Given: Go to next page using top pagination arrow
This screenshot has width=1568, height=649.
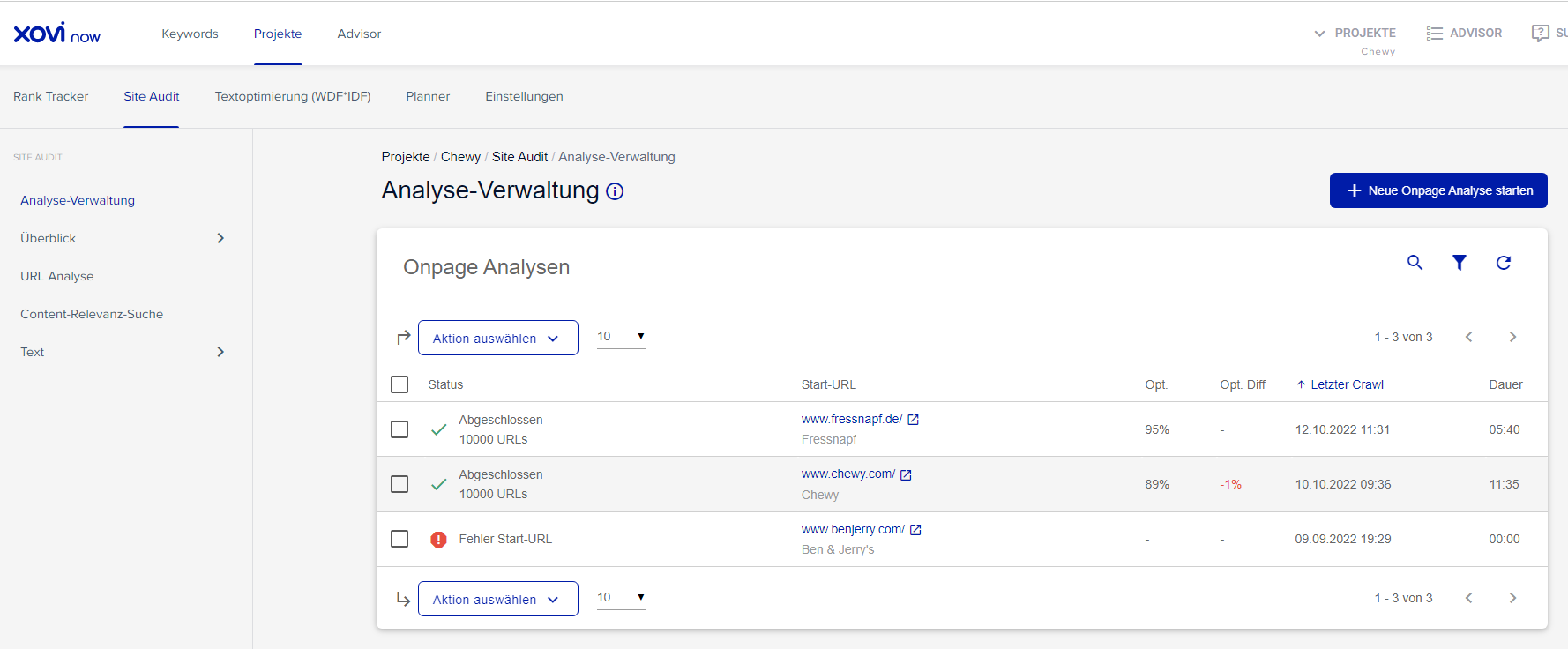Looking at the screenshot, I should click(1512, 337).
